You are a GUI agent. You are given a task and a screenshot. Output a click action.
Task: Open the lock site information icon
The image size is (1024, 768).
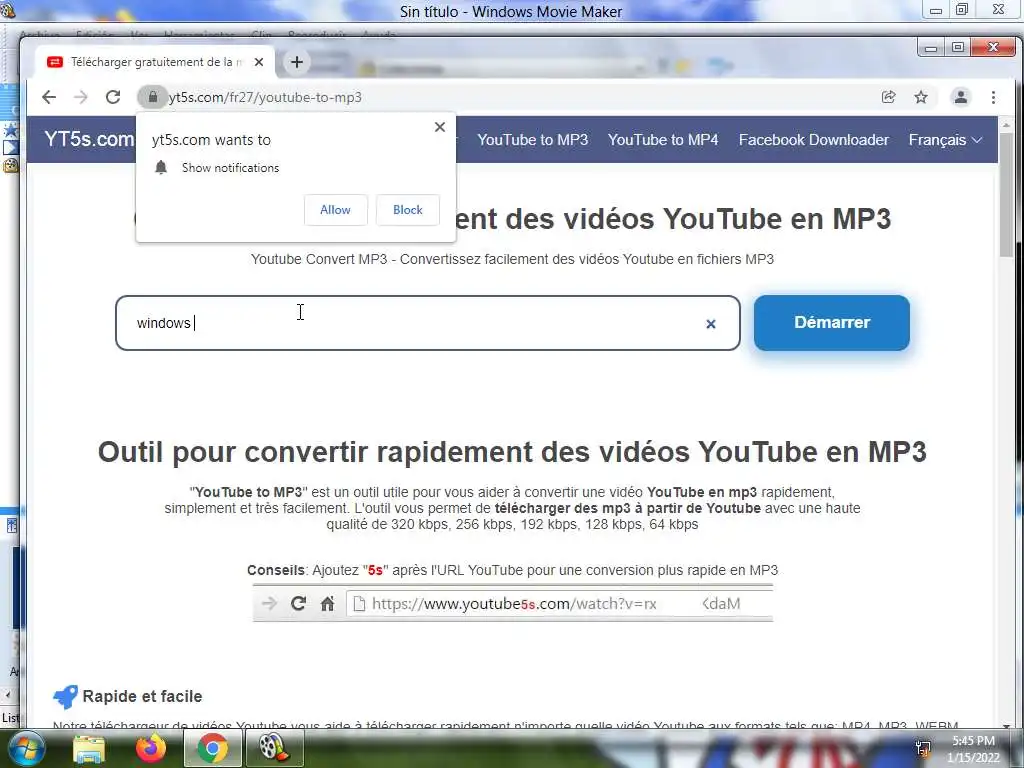pos(152,97)
